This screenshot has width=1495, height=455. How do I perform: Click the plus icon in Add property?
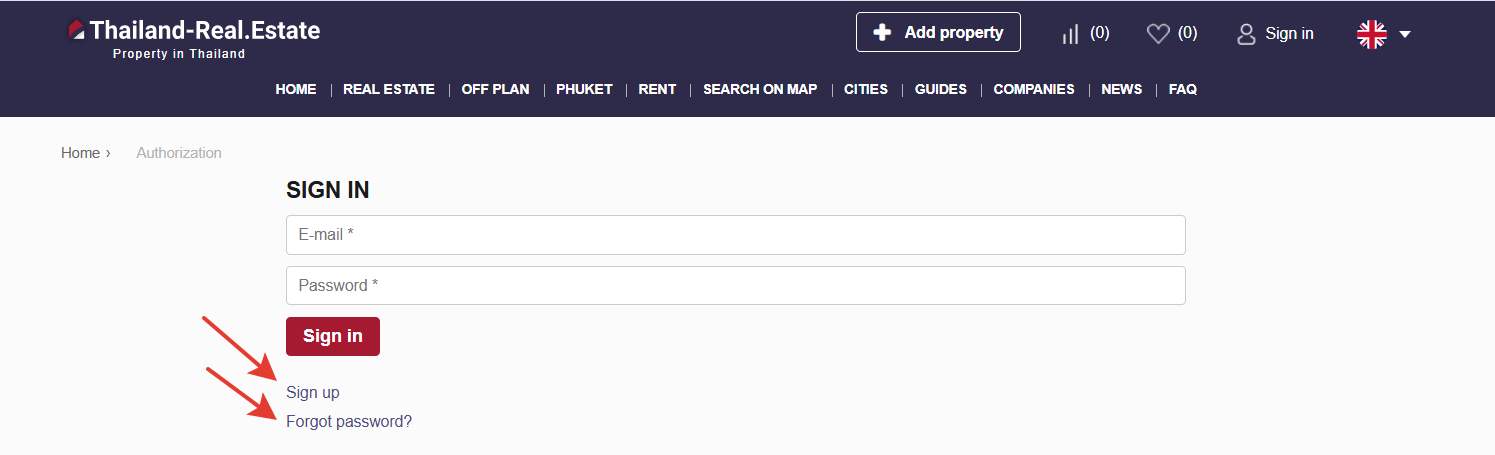coord(882,33)
